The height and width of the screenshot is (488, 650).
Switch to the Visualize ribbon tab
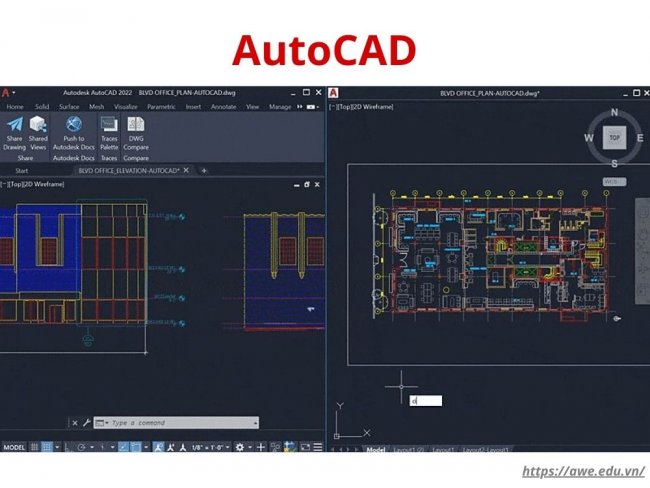pyautogui.click(x=126, y=107)
